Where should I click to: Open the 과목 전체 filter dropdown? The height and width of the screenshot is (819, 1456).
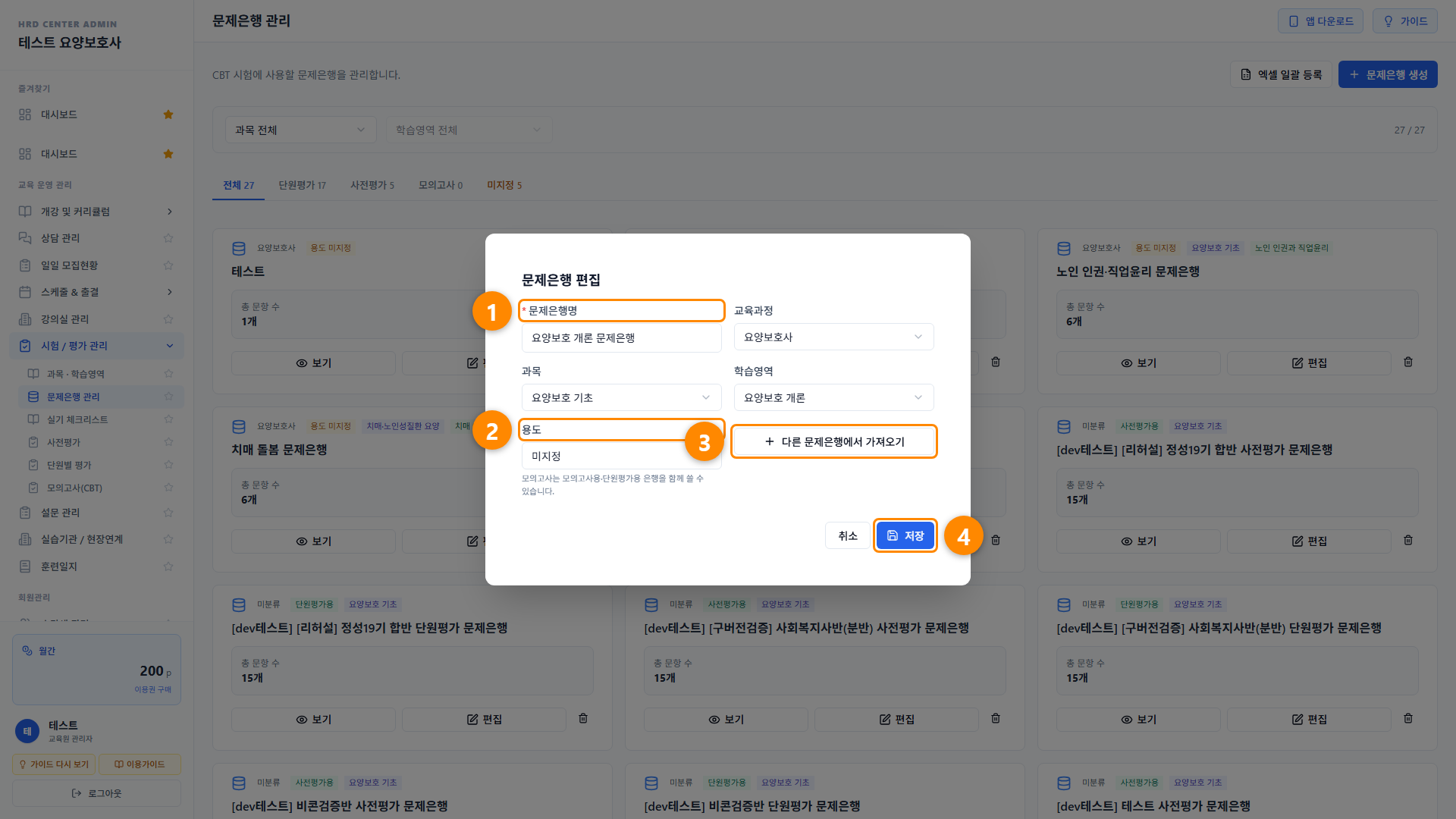click(x=301, y=130)
